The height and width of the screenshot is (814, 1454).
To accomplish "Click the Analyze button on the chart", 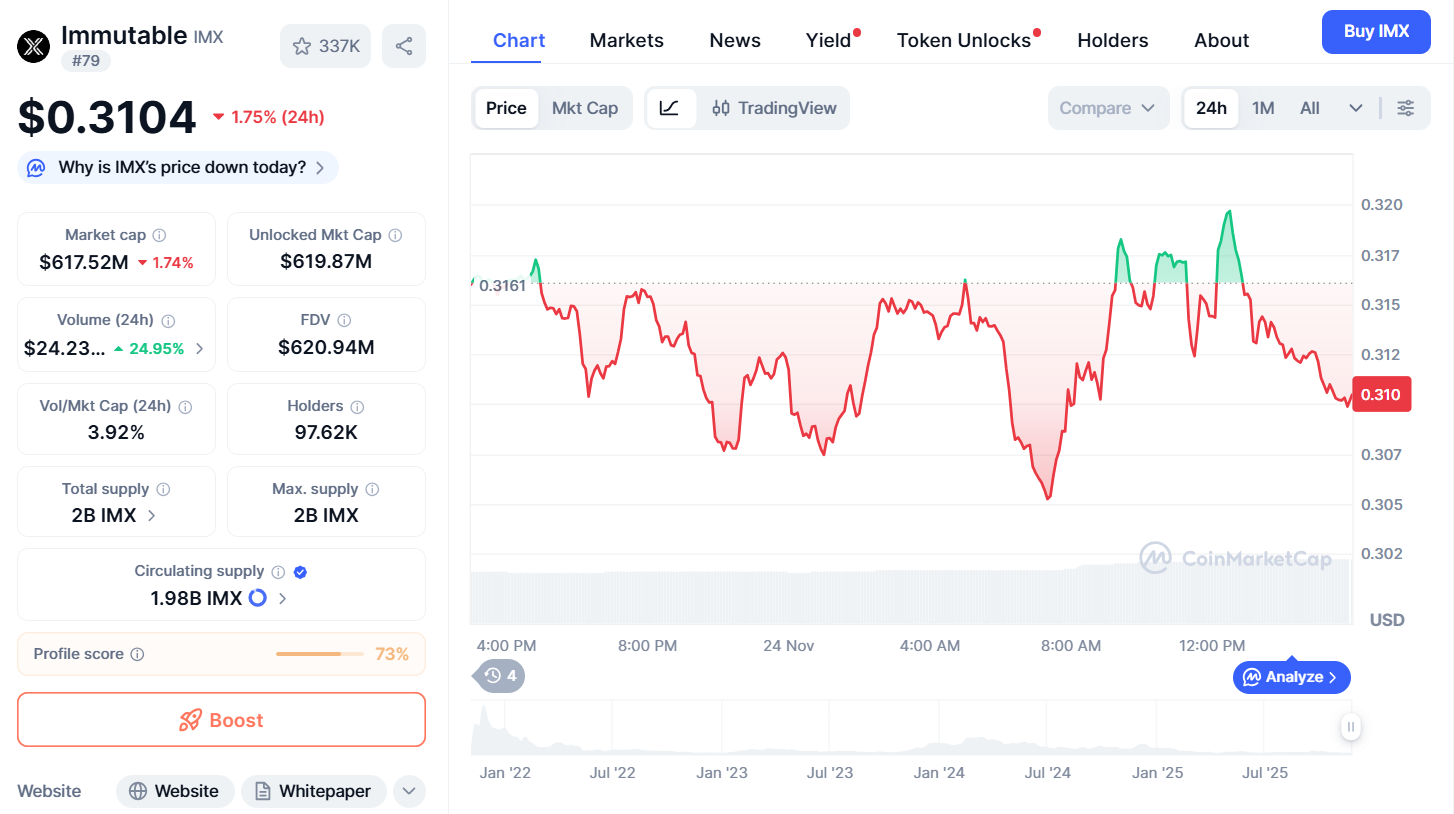I will click(x=1291, y=677).
